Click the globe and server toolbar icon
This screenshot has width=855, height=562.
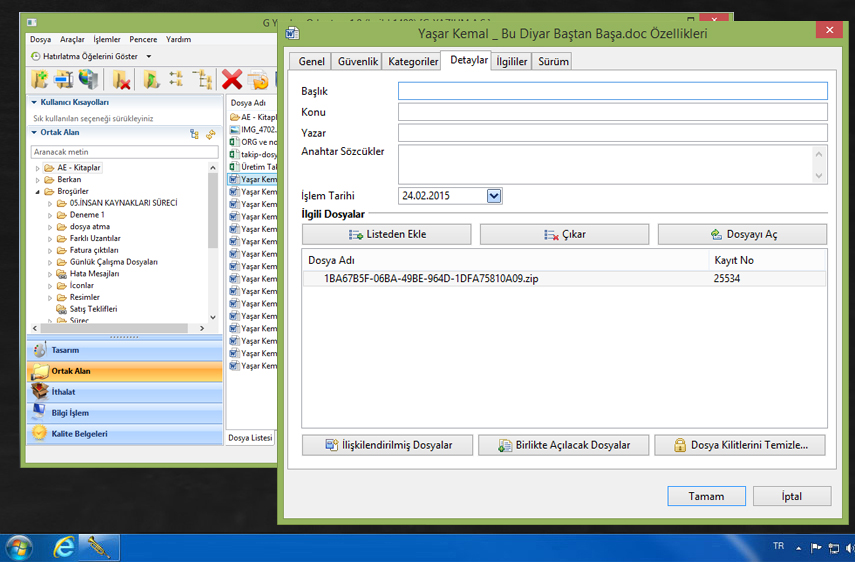[90, 80]
